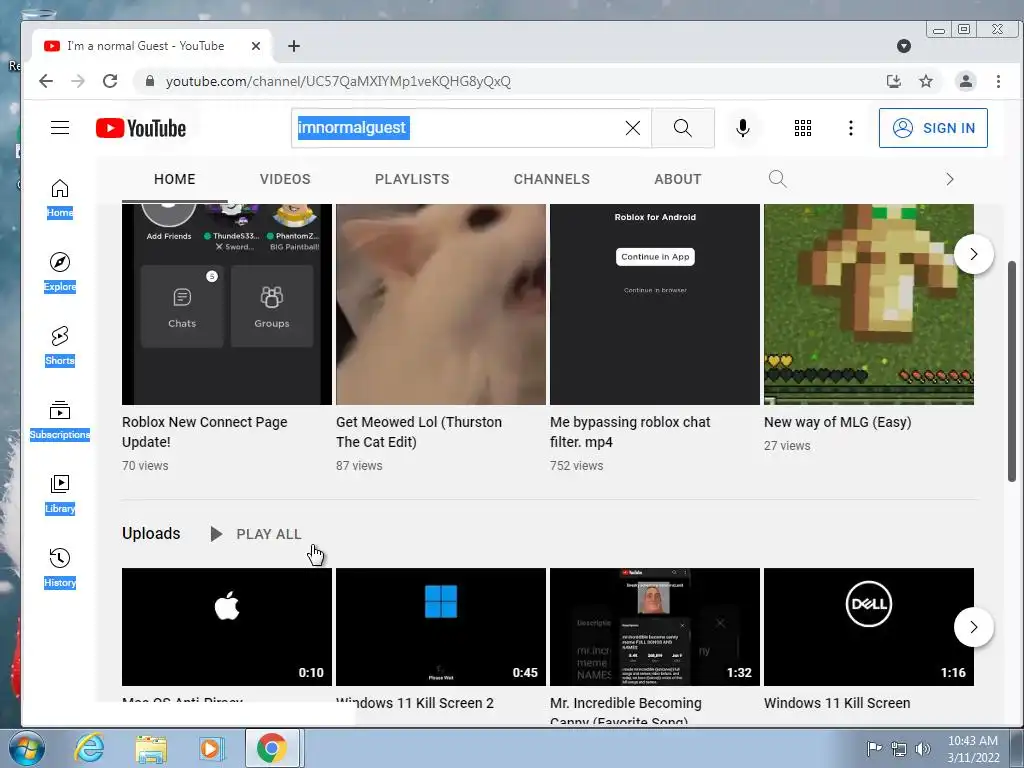
Task: Reload the page
Action: pos(110,81)
